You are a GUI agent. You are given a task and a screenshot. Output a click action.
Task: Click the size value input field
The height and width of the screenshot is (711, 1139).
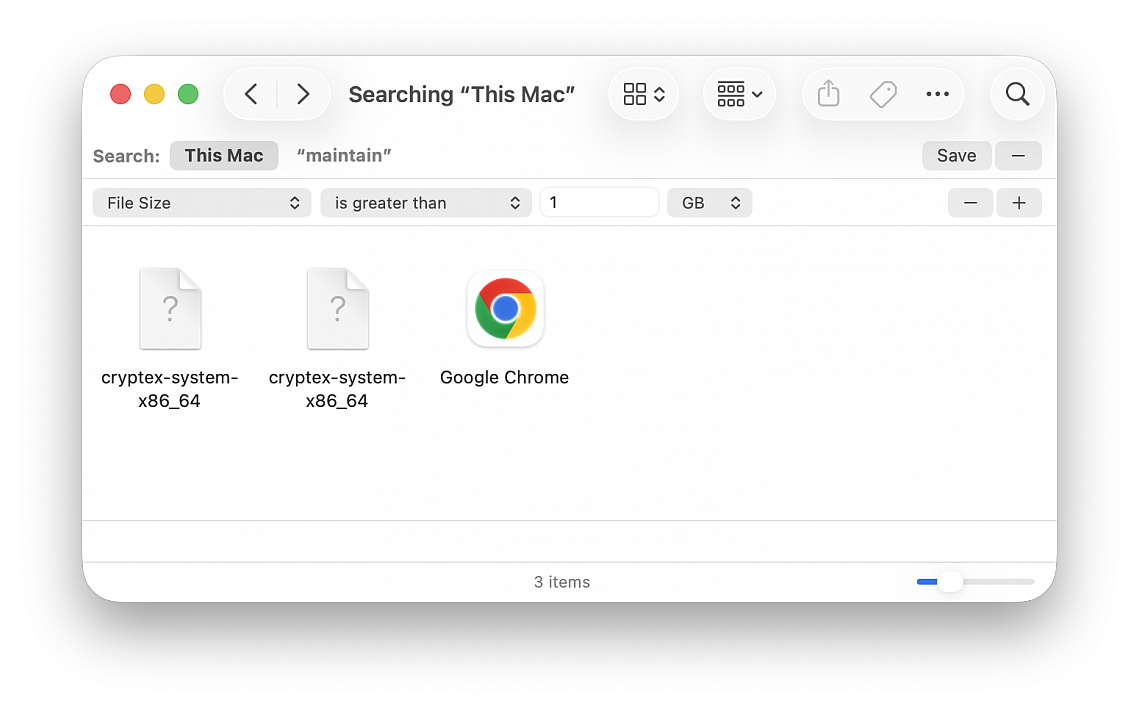[599, 203]
